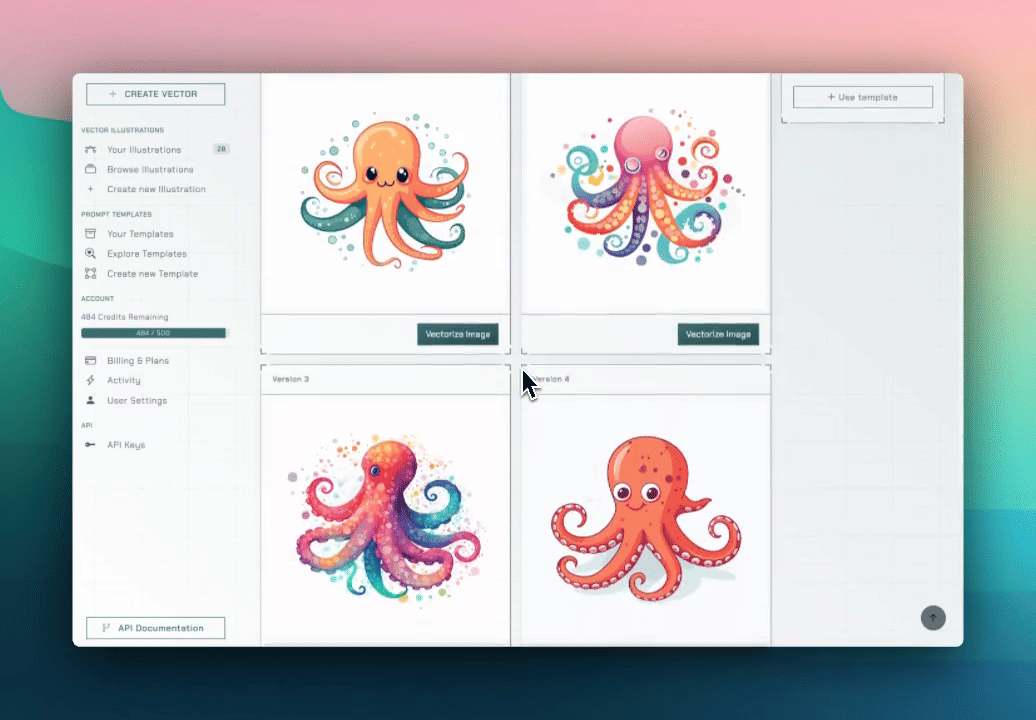Open Your Templates via its archive icon

coord(90,234)
